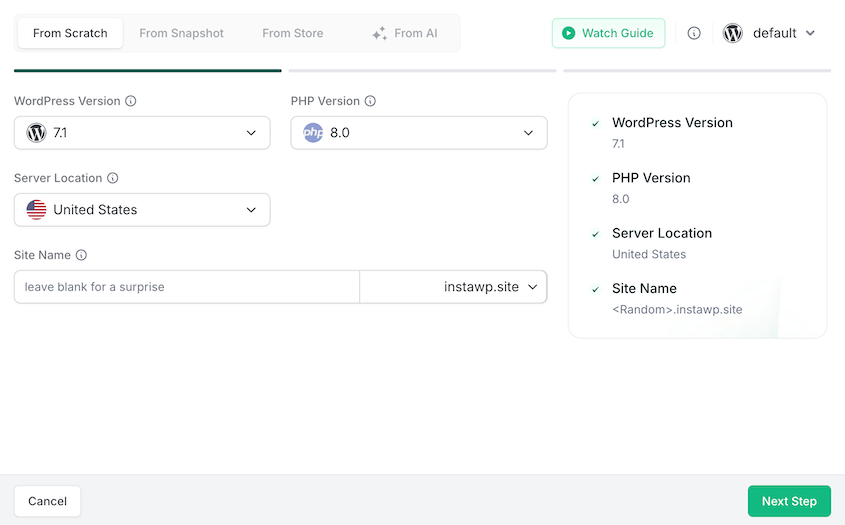Switch to the From Store tab
The width and height of the screenshot is (845, 525).
tap(293, 33)
